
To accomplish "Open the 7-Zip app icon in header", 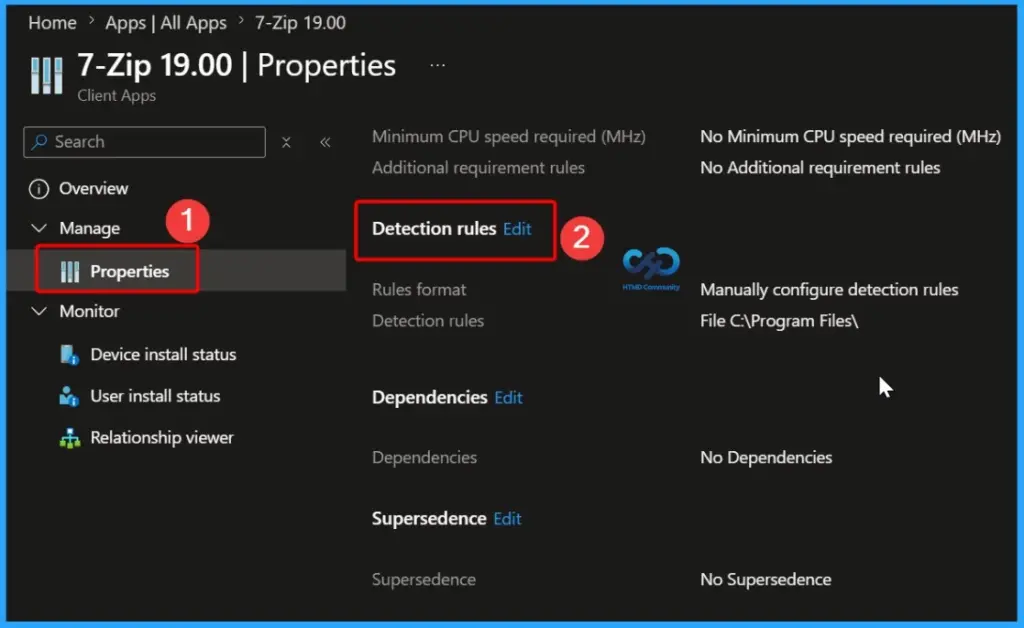I will click(47, 75).
